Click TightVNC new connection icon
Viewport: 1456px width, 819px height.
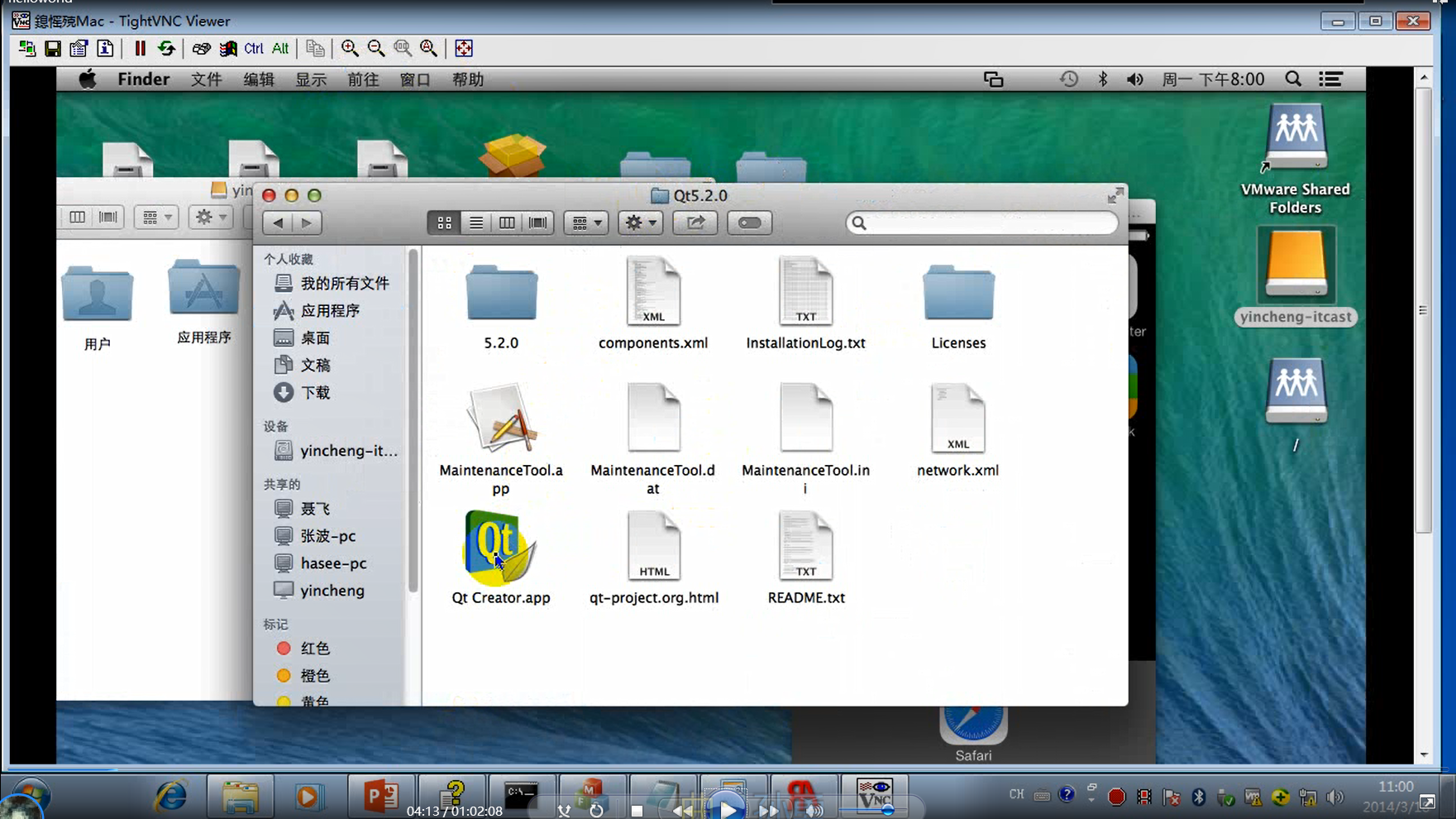27,48
